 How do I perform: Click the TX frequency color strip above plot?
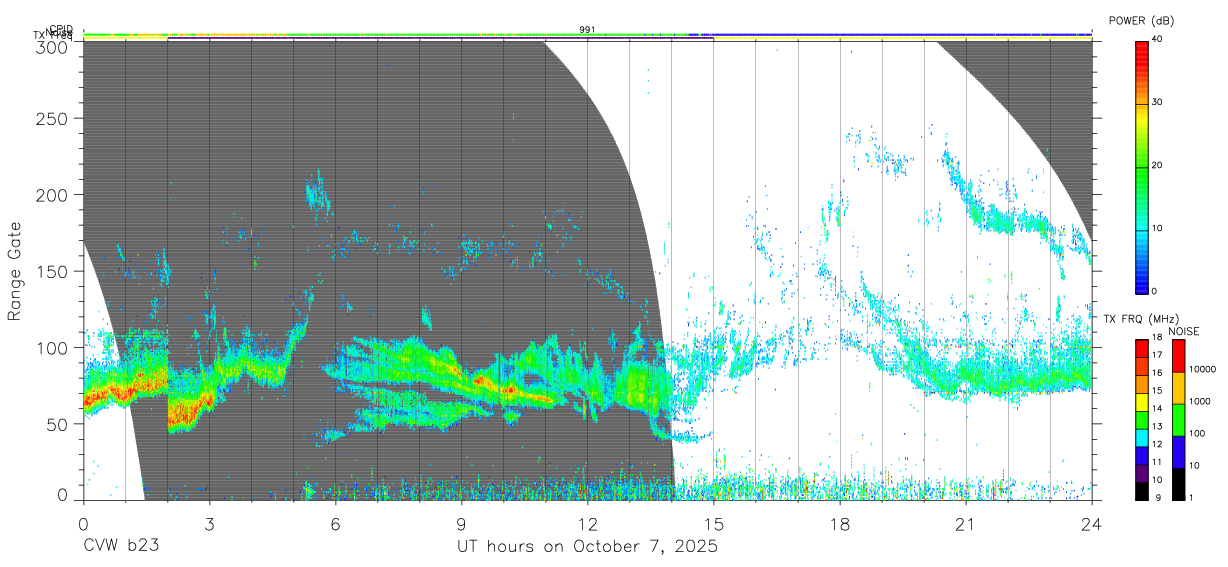587,38
